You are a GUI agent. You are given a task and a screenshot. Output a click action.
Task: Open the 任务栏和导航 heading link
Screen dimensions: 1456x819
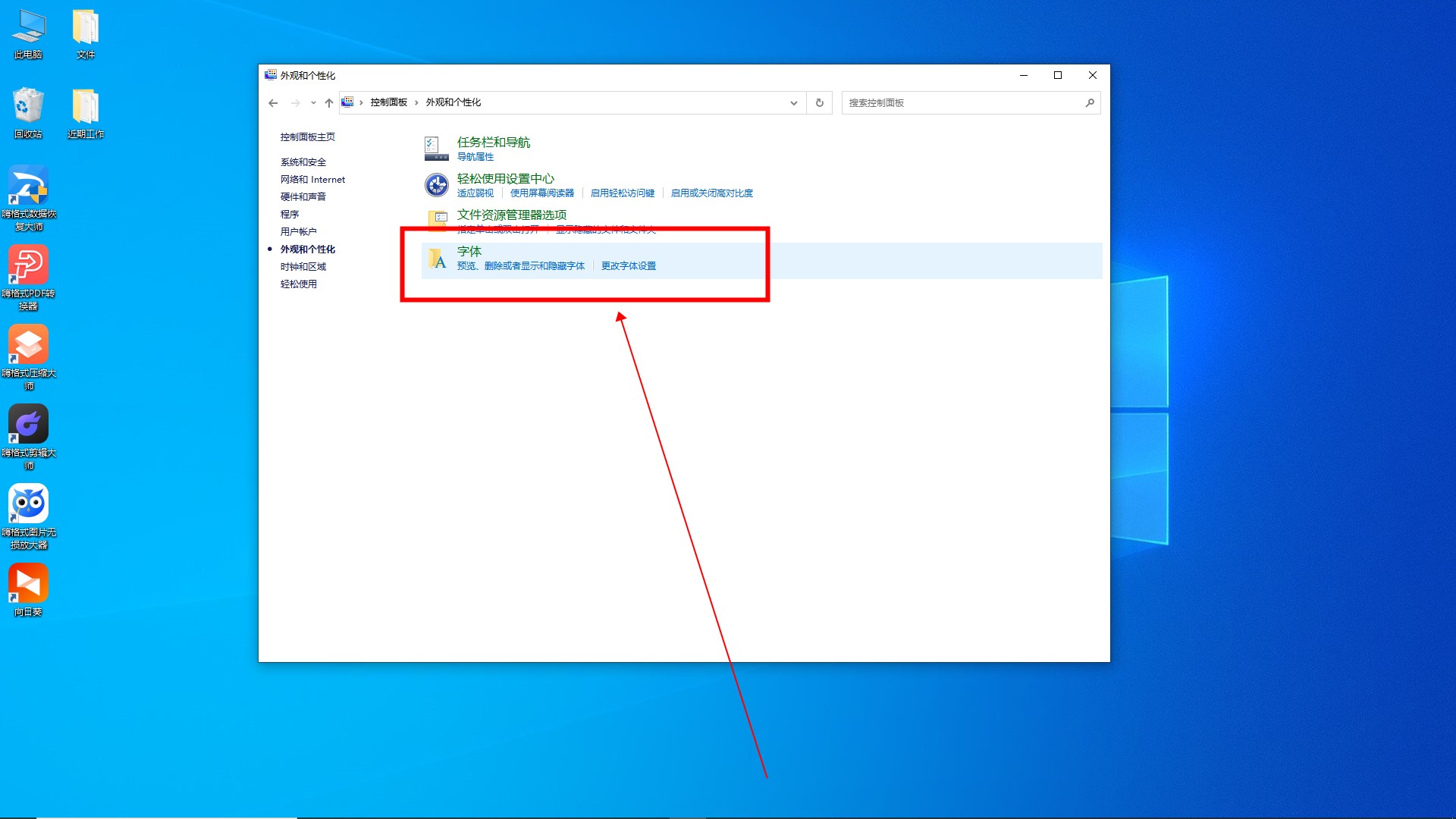click(493, 142)
